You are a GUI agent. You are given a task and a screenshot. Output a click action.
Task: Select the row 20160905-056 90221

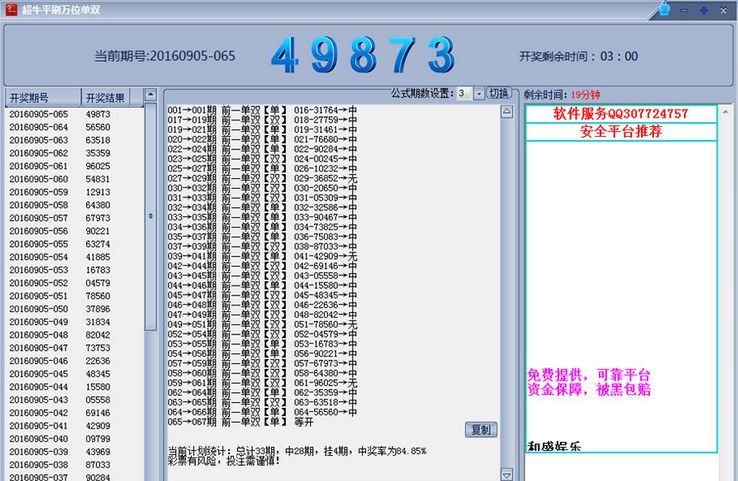[x=74, y=231]
